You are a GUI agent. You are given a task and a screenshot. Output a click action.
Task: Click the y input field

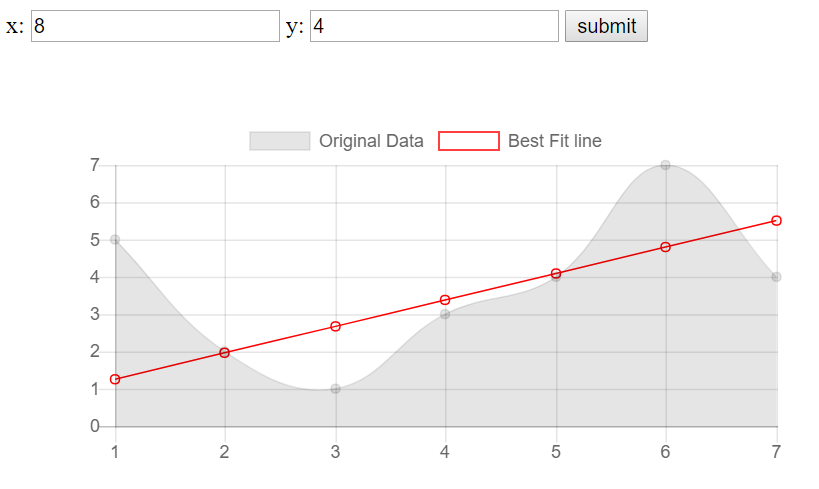[434, 26]
